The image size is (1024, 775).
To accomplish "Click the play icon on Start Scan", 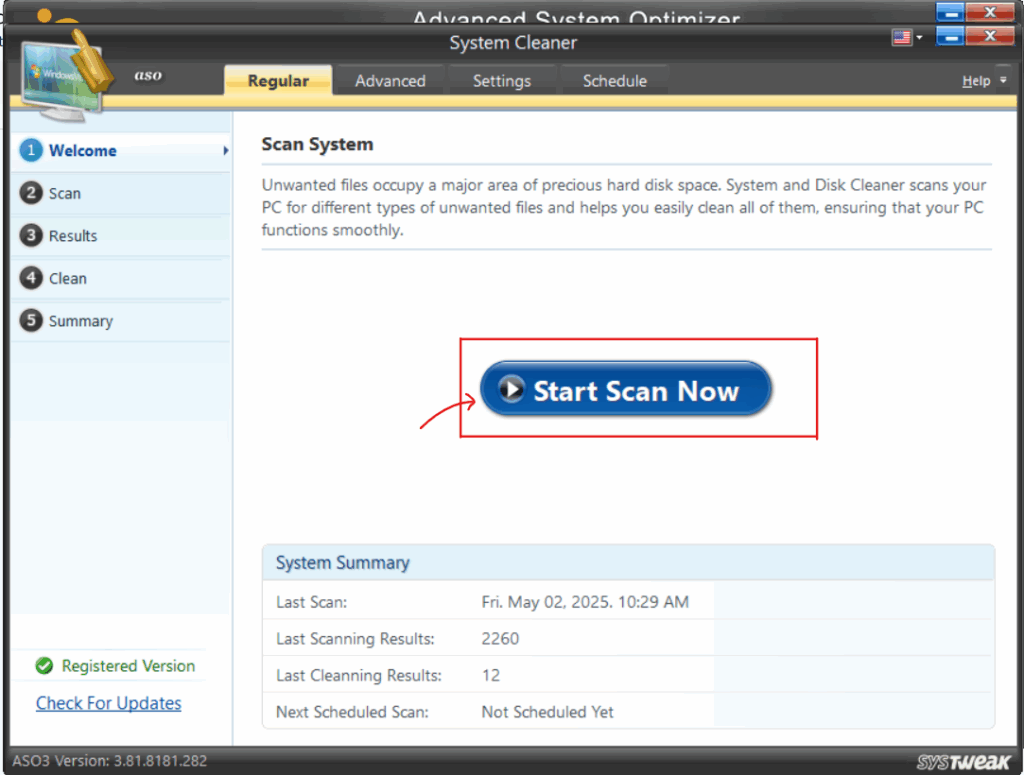I will pos(511,389).
